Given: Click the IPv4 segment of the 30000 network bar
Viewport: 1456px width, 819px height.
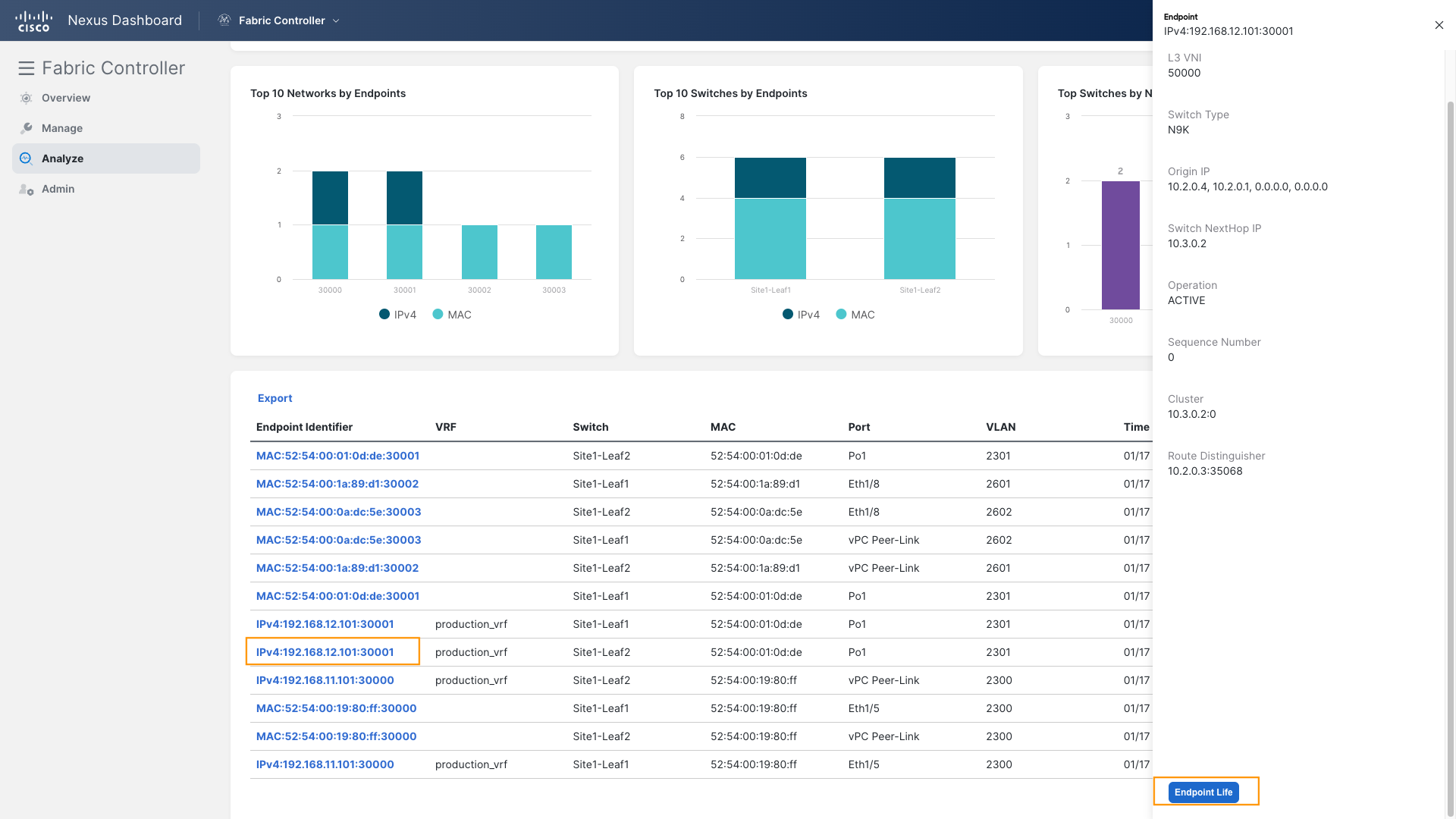Looking at the screenshot, I should pos(330,198).
